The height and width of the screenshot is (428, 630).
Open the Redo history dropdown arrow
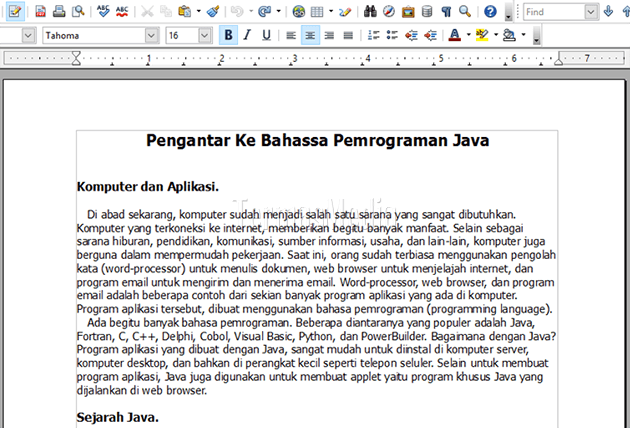coord(278,12)
